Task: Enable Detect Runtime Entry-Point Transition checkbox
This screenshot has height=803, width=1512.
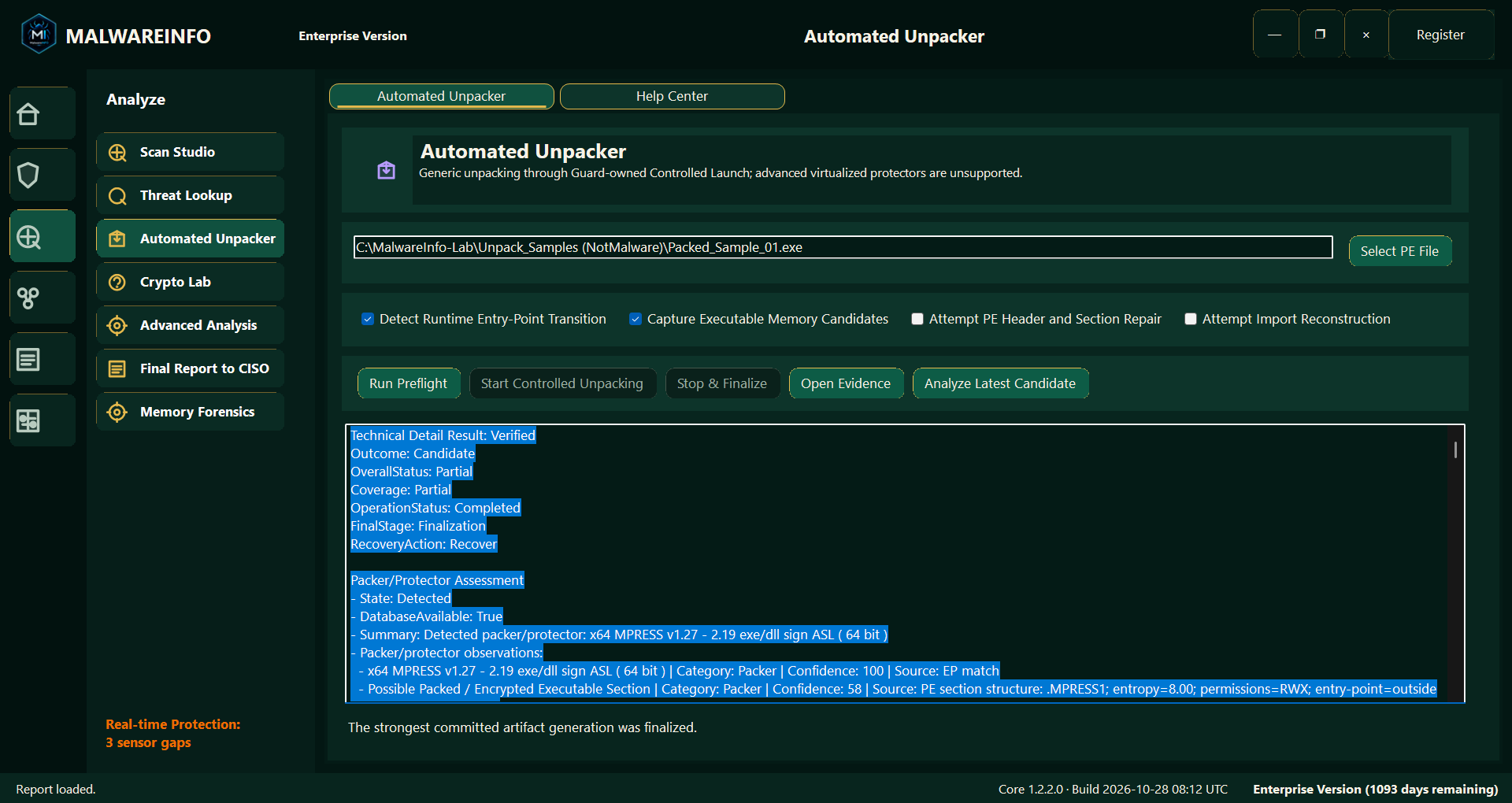Action: point(368,319)
